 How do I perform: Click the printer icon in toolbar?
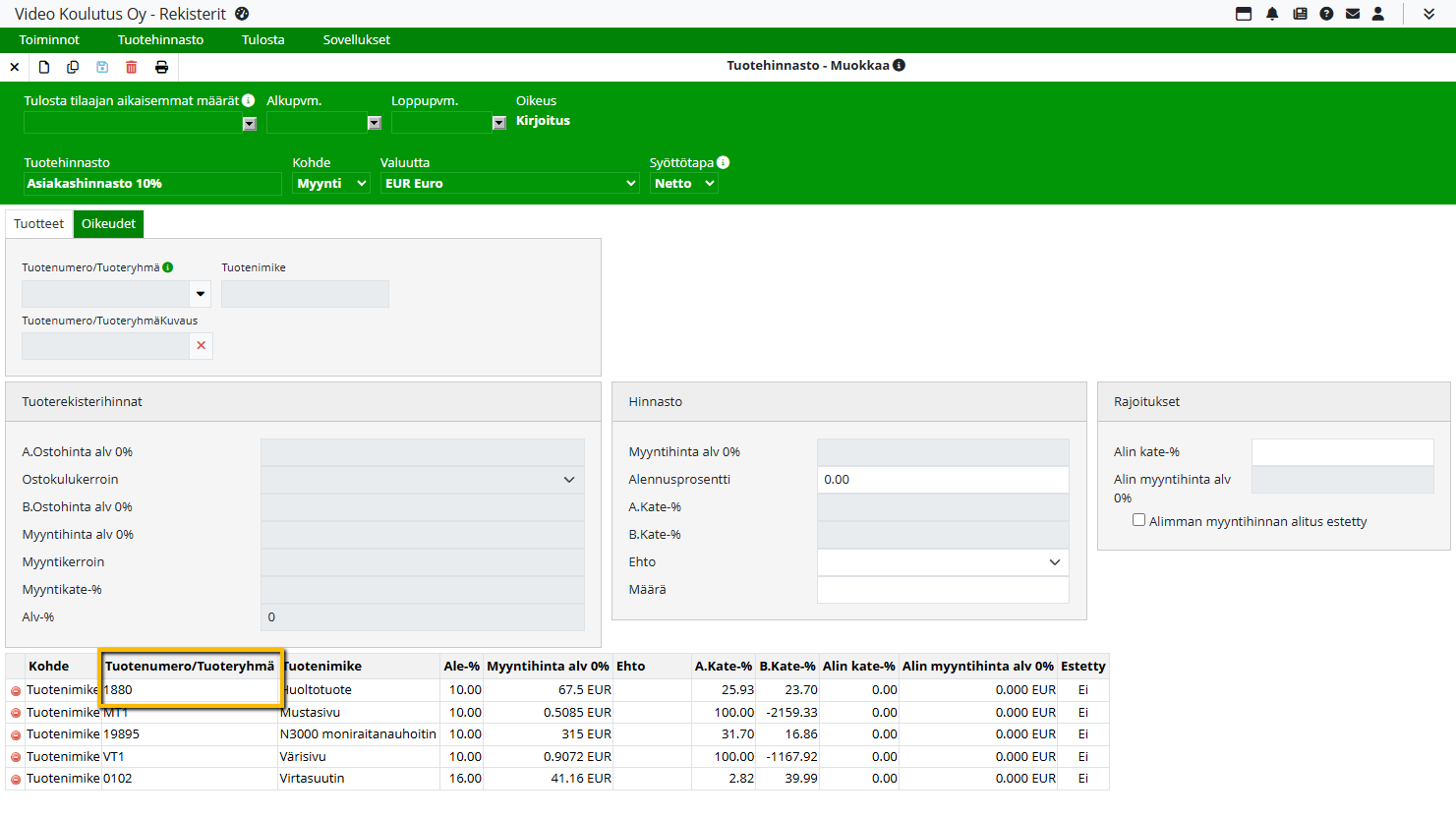point(161,67)
